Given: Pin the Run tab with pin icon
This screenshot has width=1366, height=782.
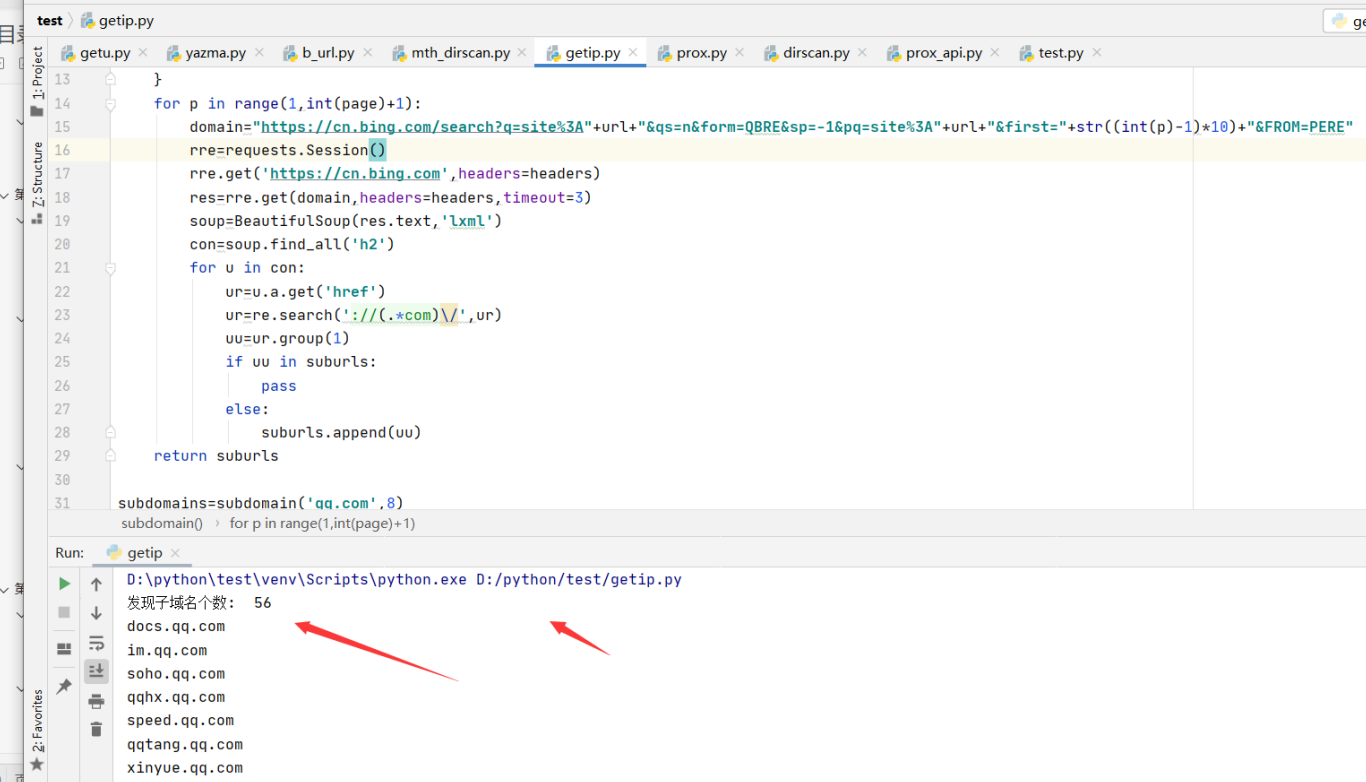Looking at the screenshot, I should (x=64, y=686).
